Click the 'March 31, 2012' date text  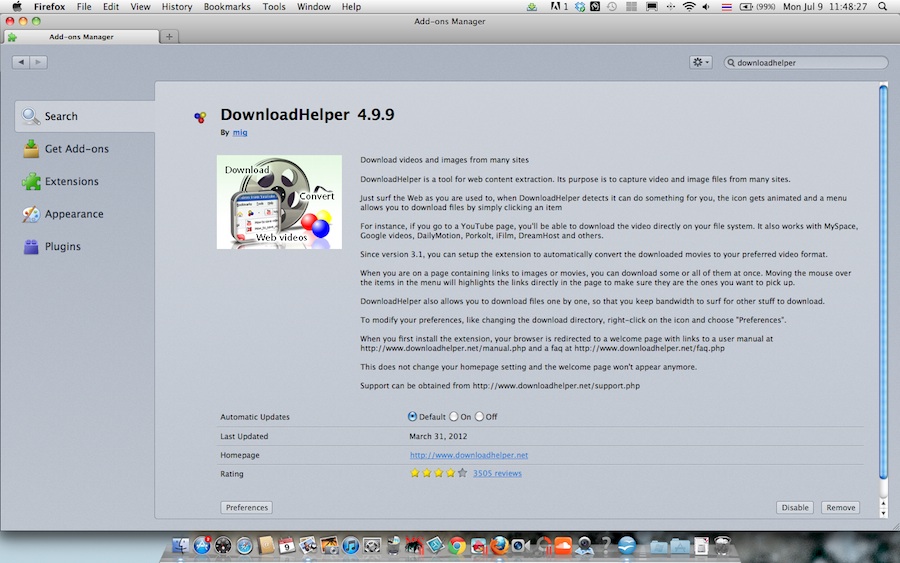coord(438,436)
